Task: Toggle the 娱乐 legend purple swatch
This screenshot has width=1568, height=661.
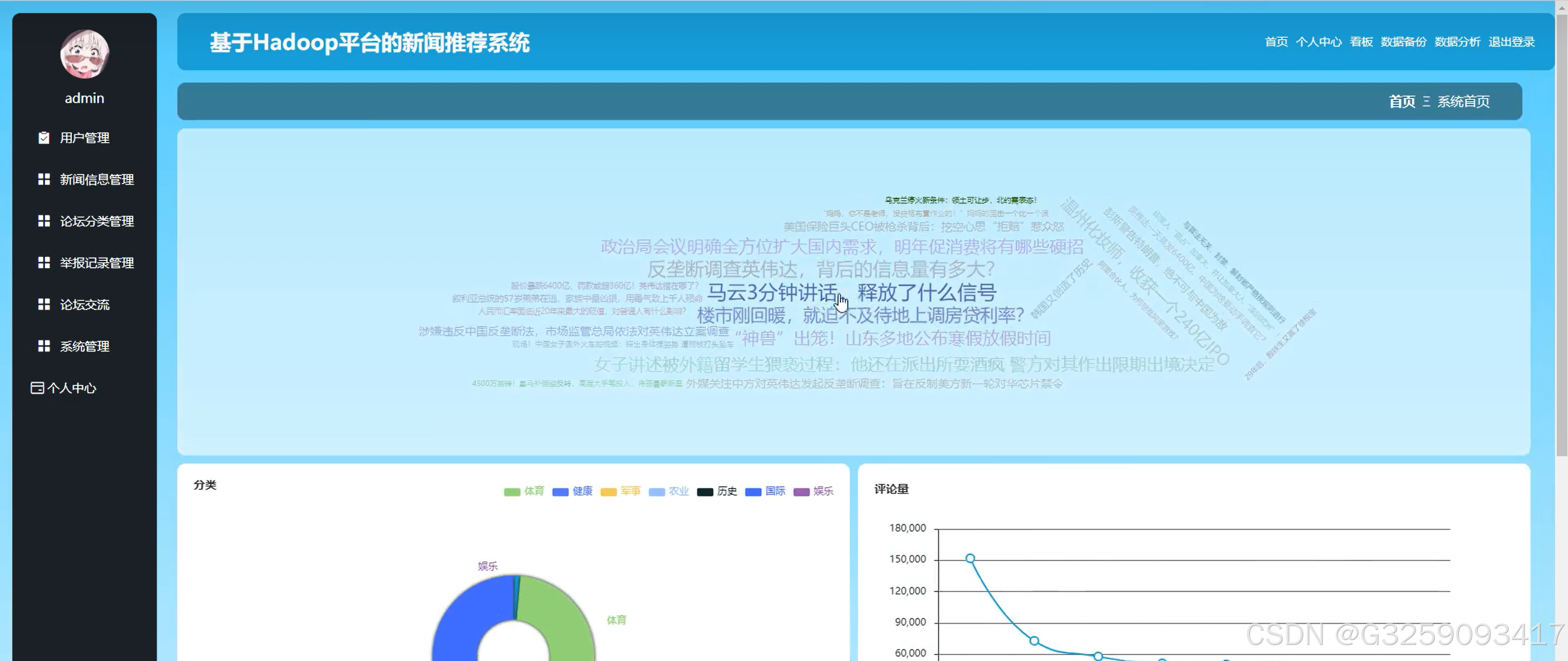Action: [802, 492]
